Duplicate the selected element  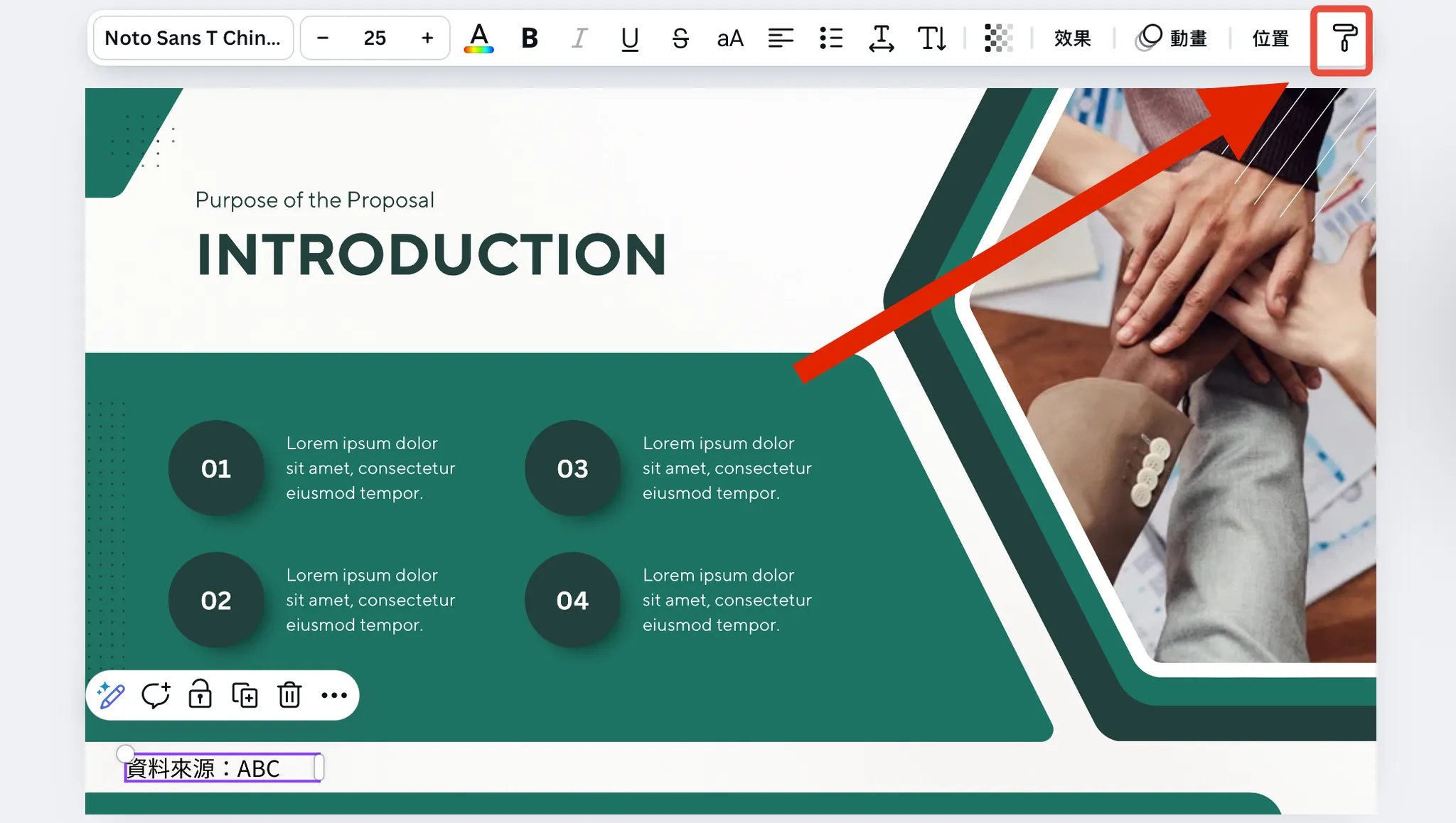(x=245, y=695)
